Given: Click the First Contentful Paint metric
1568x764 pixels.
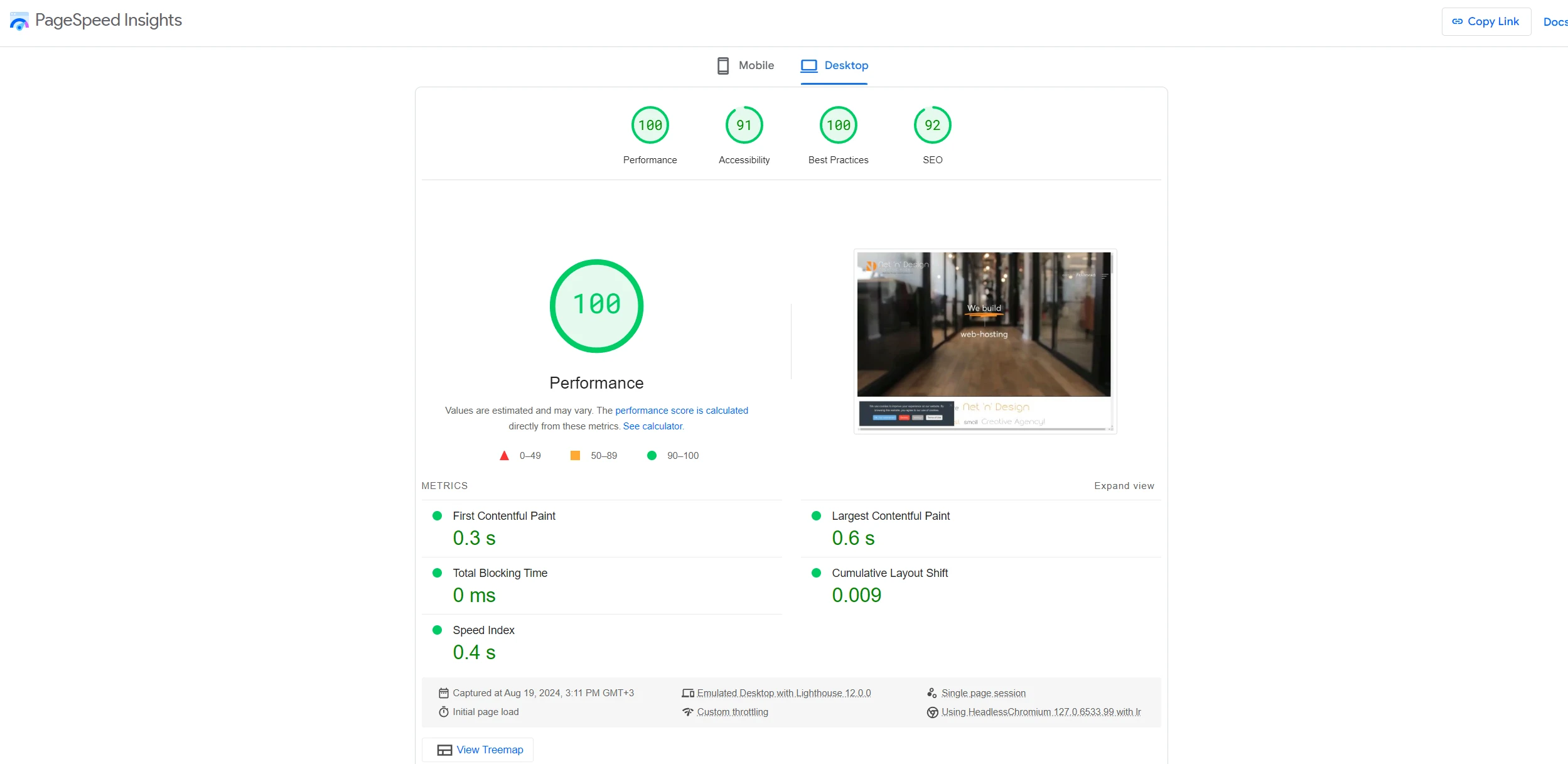Looking at the screenshot, I should [503, 516].
